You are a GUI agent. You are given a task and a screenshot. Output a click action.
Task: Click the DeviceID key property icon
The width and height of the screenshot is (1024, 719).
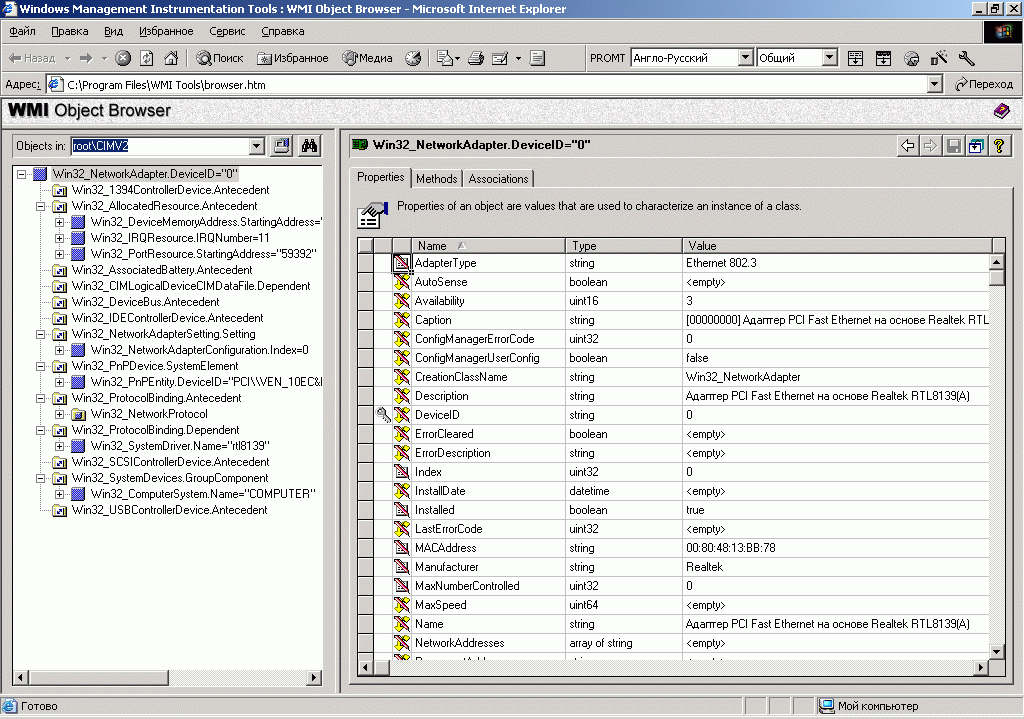coord(383,415)
